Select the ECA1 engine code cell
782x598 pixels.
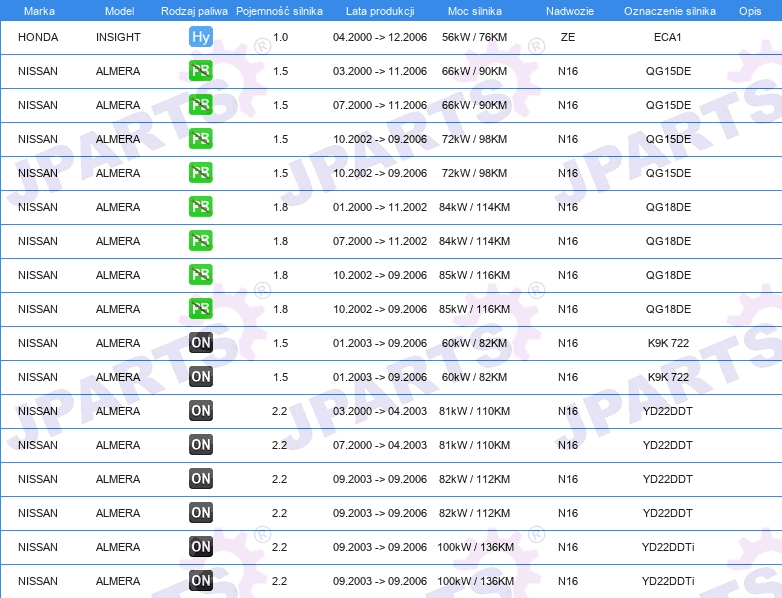668,37
